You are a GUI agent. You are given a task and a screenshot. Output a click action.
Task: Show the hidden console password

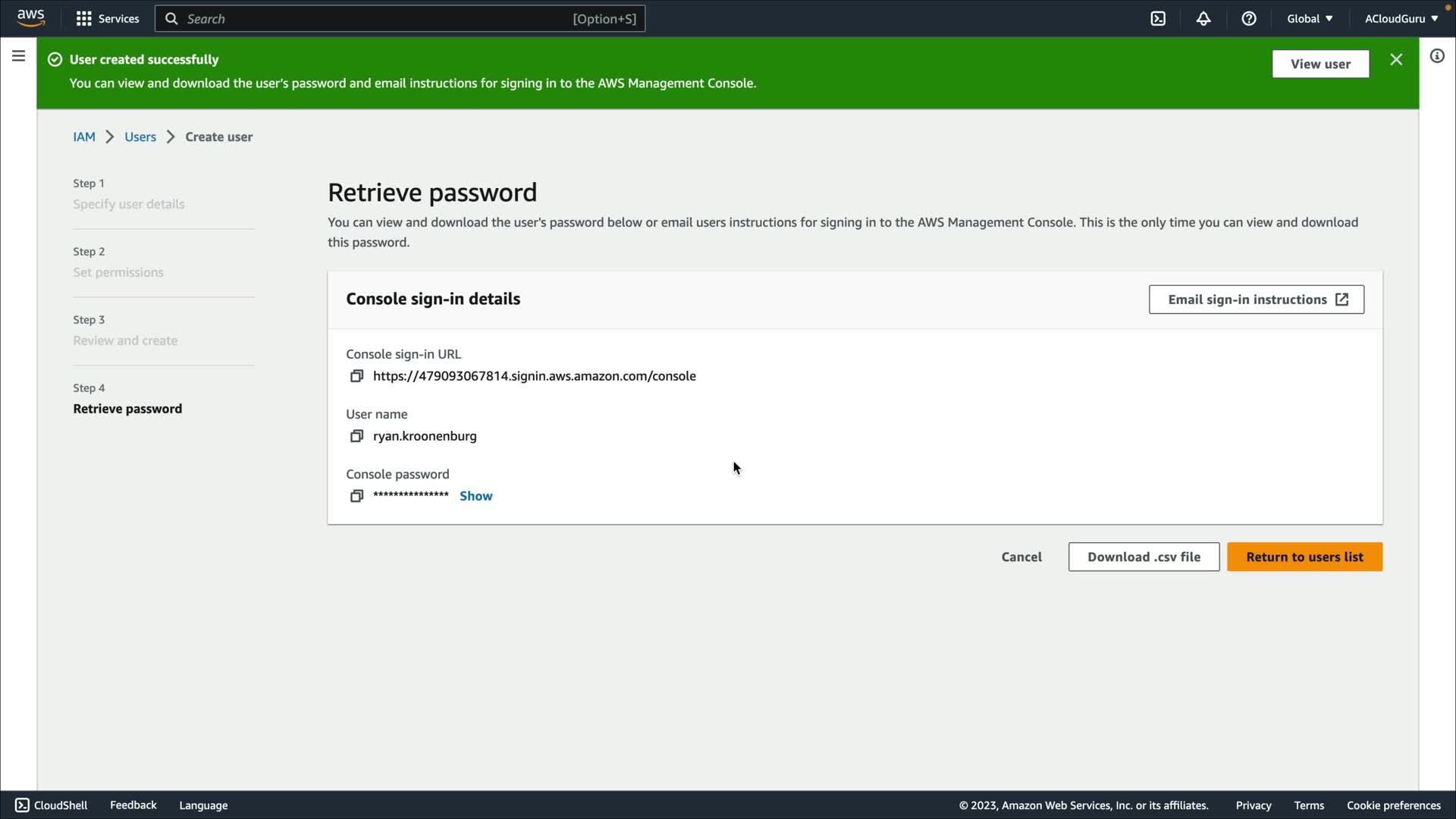(475, 496)
